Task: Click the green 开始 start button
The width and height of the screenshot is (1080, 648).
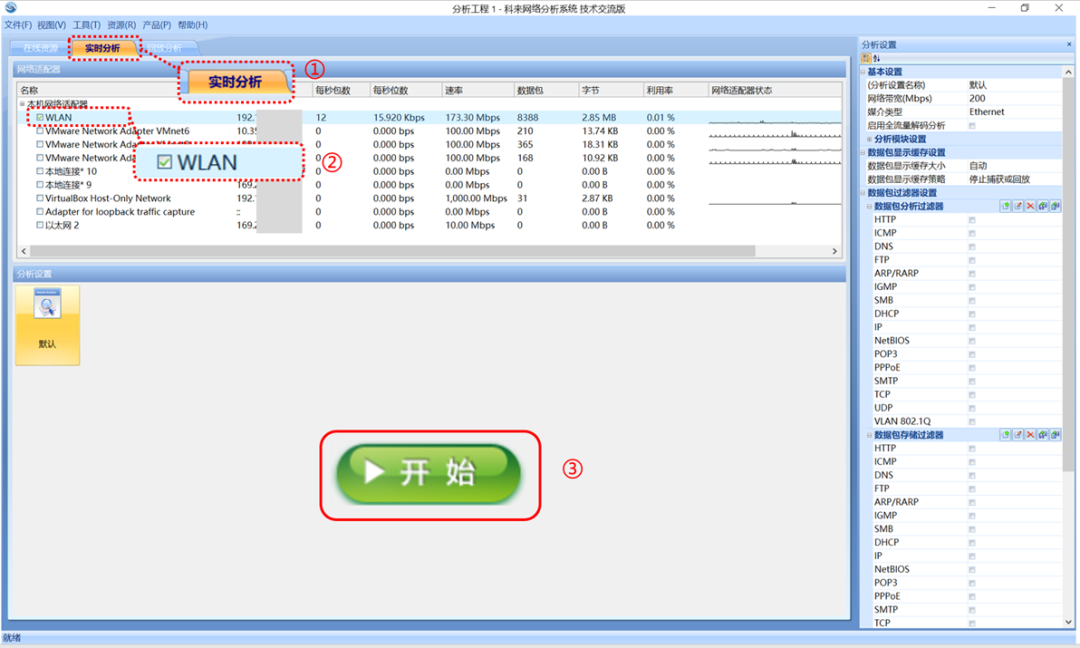Action: pyautogui.click(x=428, y=473)
